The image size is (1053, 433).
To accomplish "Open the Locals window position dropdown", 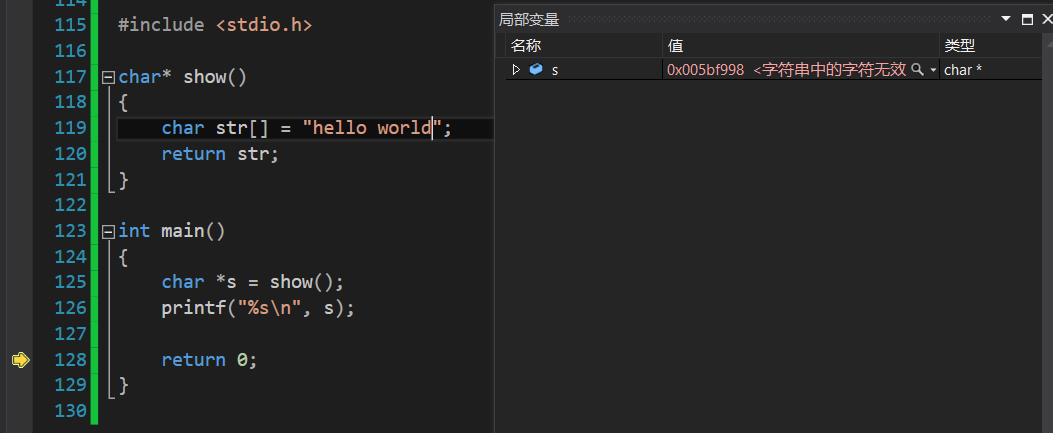I will (1007, 19).
